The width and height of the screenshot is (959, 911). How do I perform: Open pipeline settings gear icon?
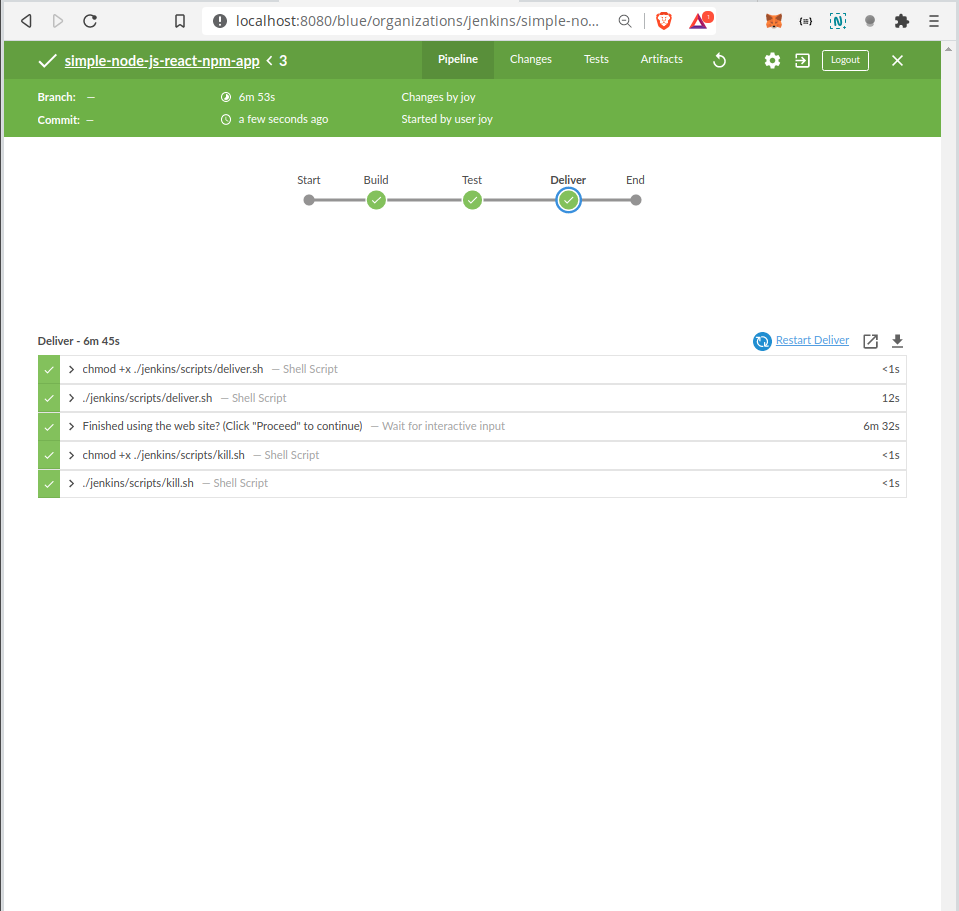(x=772, y=61)
